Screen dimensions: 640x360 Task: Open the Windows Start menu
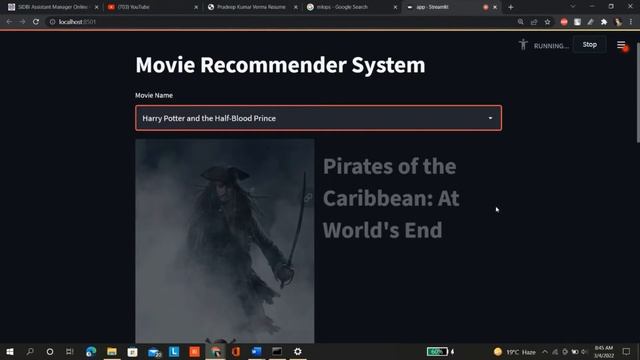point(10,351)
